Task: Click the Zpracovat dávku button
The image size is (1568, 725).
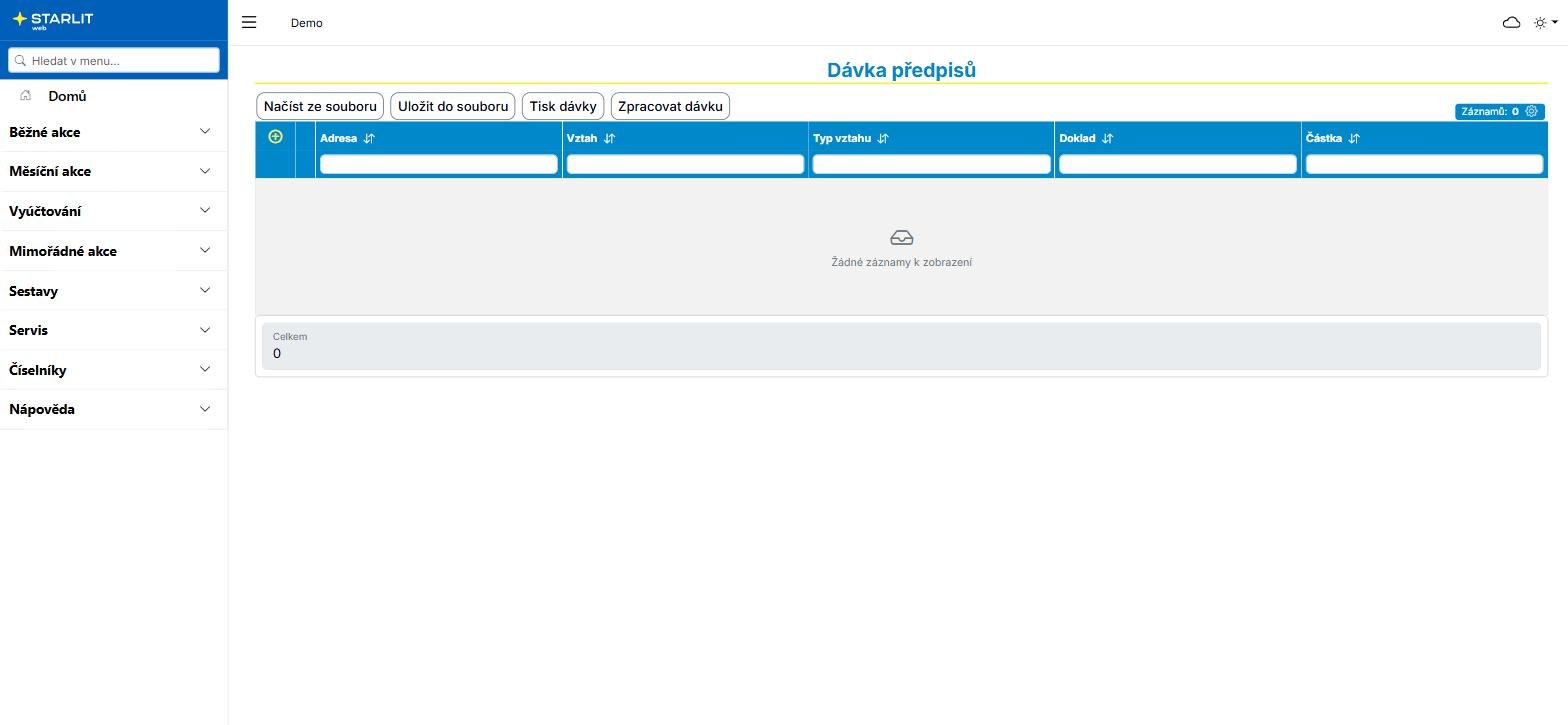Action: point(670,106)
